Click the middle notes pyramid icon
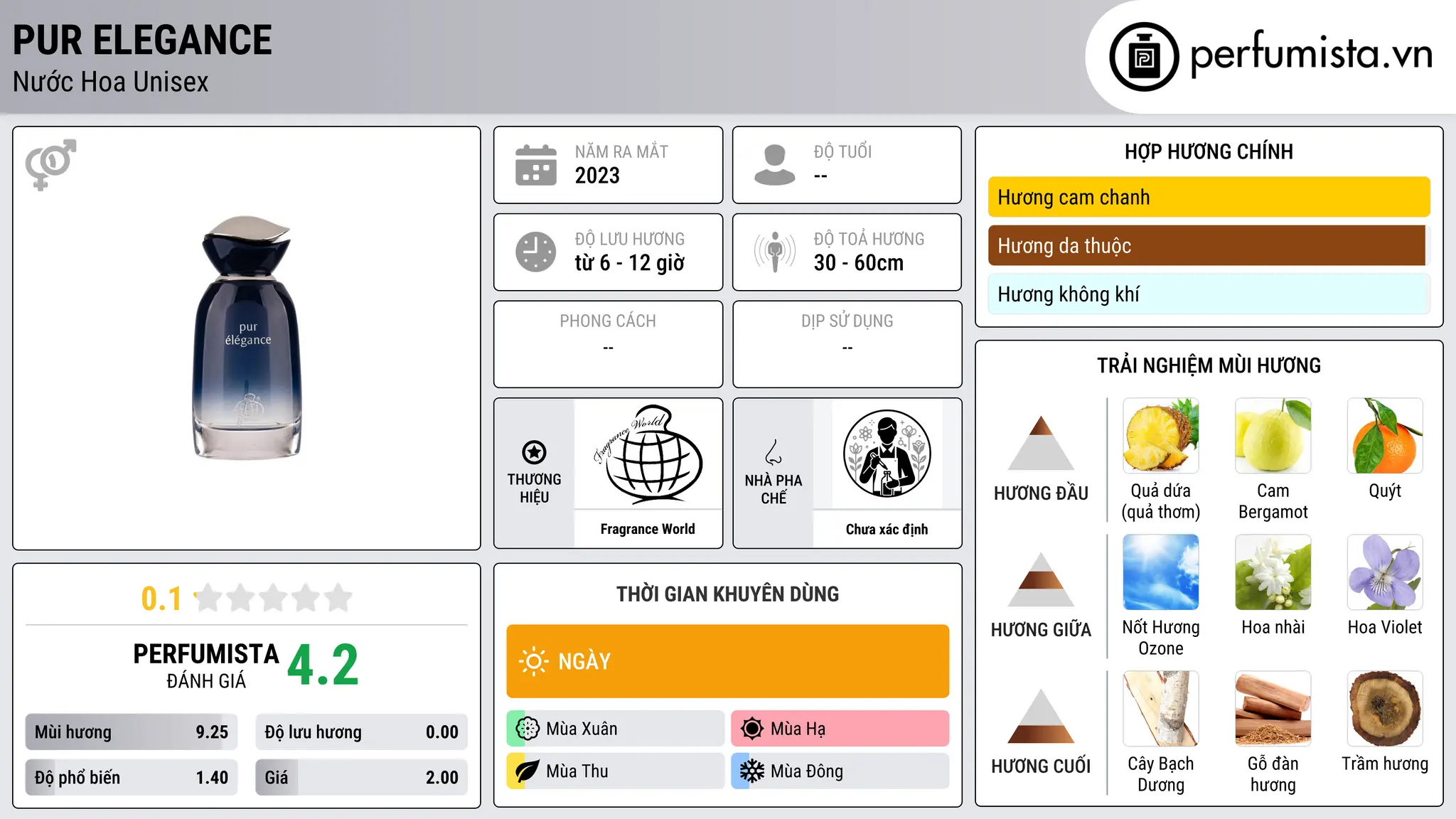 point(1041,579)
